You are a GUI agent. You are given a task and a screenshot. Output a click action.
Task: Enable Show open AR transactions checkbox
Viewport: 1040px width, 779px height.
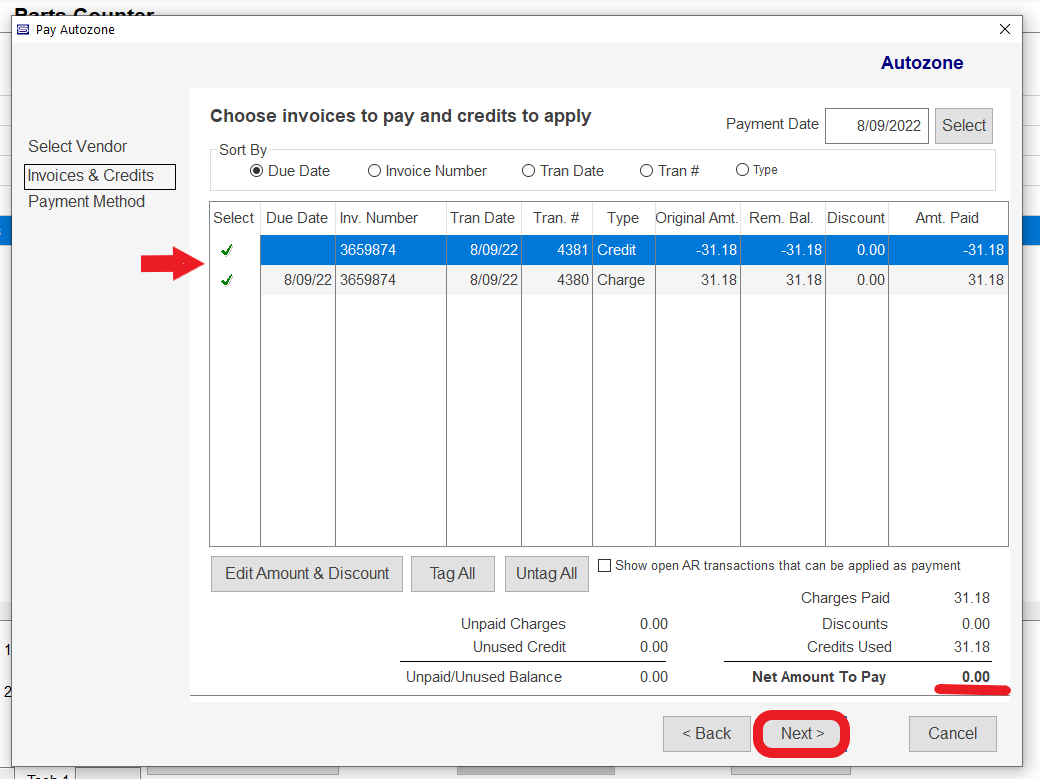tap(604, 565)
